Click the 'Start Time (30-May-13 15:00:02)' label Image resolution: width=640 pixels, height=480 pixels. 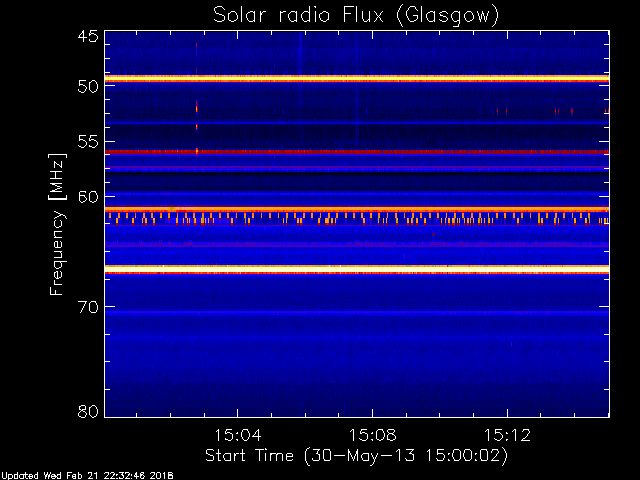[356, 456]
